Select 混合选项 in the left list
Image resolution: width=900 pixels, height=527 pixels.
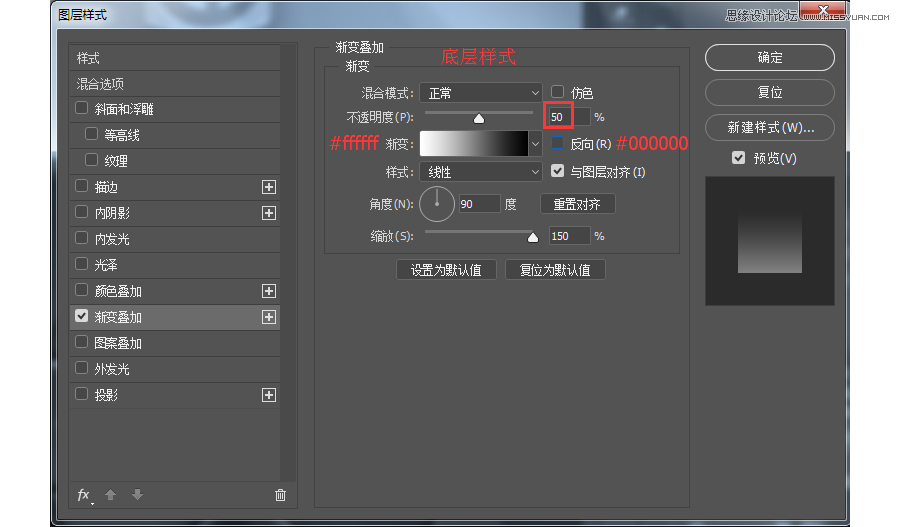pyautogui.click(x=174, y=84)
